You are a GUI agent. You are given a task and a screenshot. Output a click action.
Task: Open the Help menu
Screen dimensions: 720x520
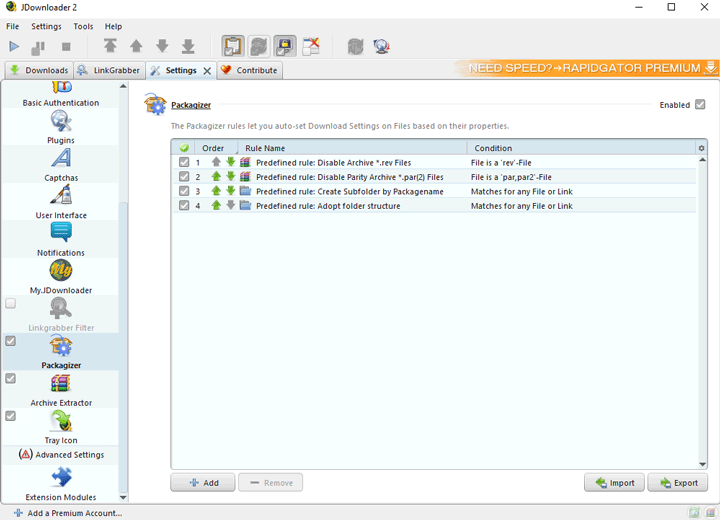(x=113, y=26)
